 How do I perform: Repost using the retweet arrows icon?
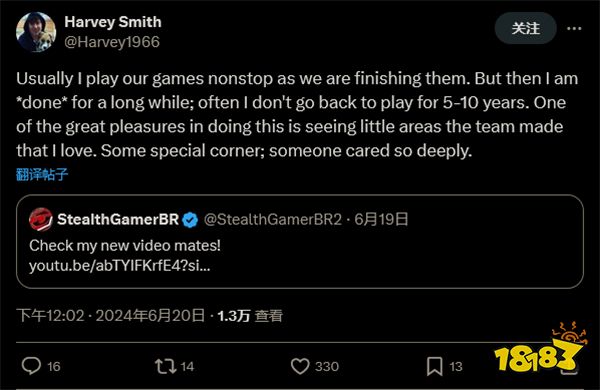pos(165,366)
